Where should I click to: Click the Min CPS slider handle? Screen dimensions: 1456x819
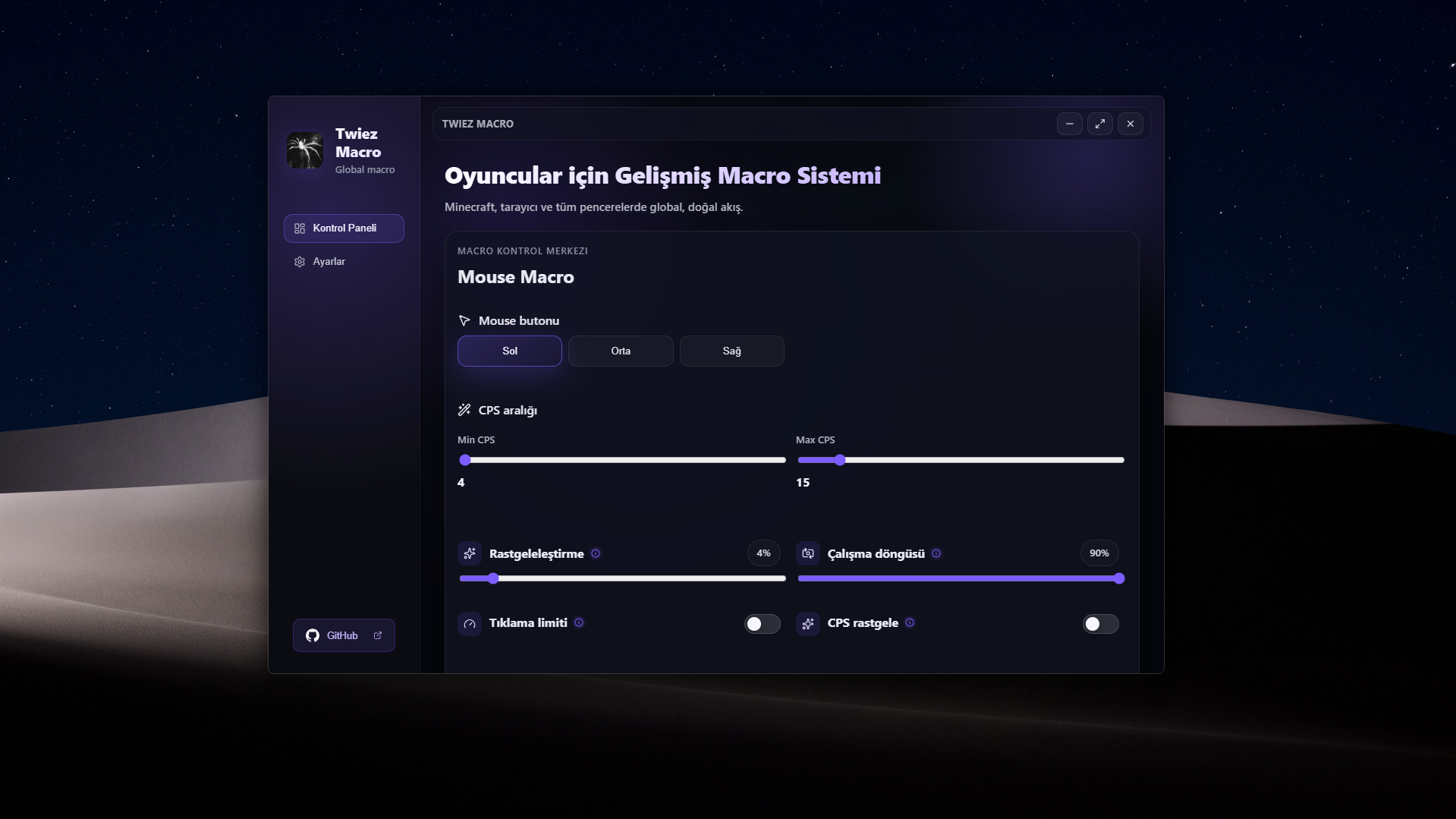(465, 460)
